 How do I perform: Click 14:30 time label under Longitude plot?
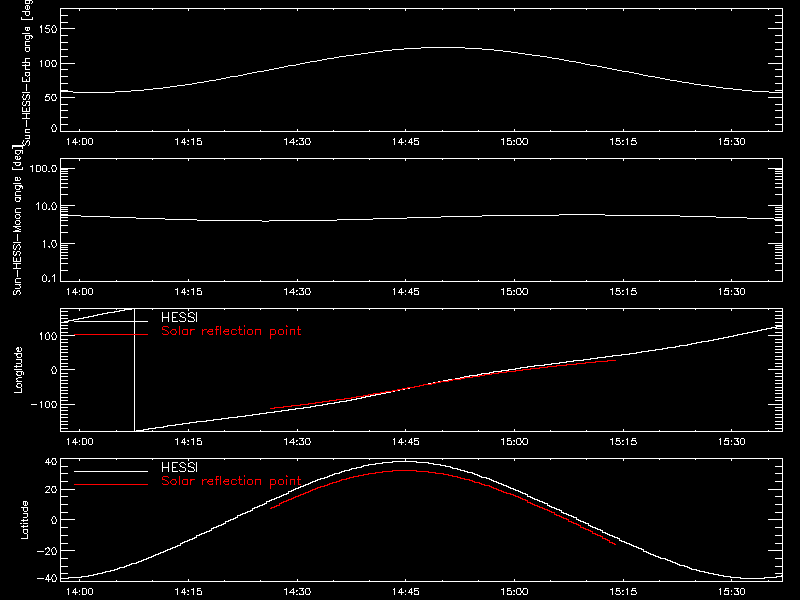pos(297,441)
